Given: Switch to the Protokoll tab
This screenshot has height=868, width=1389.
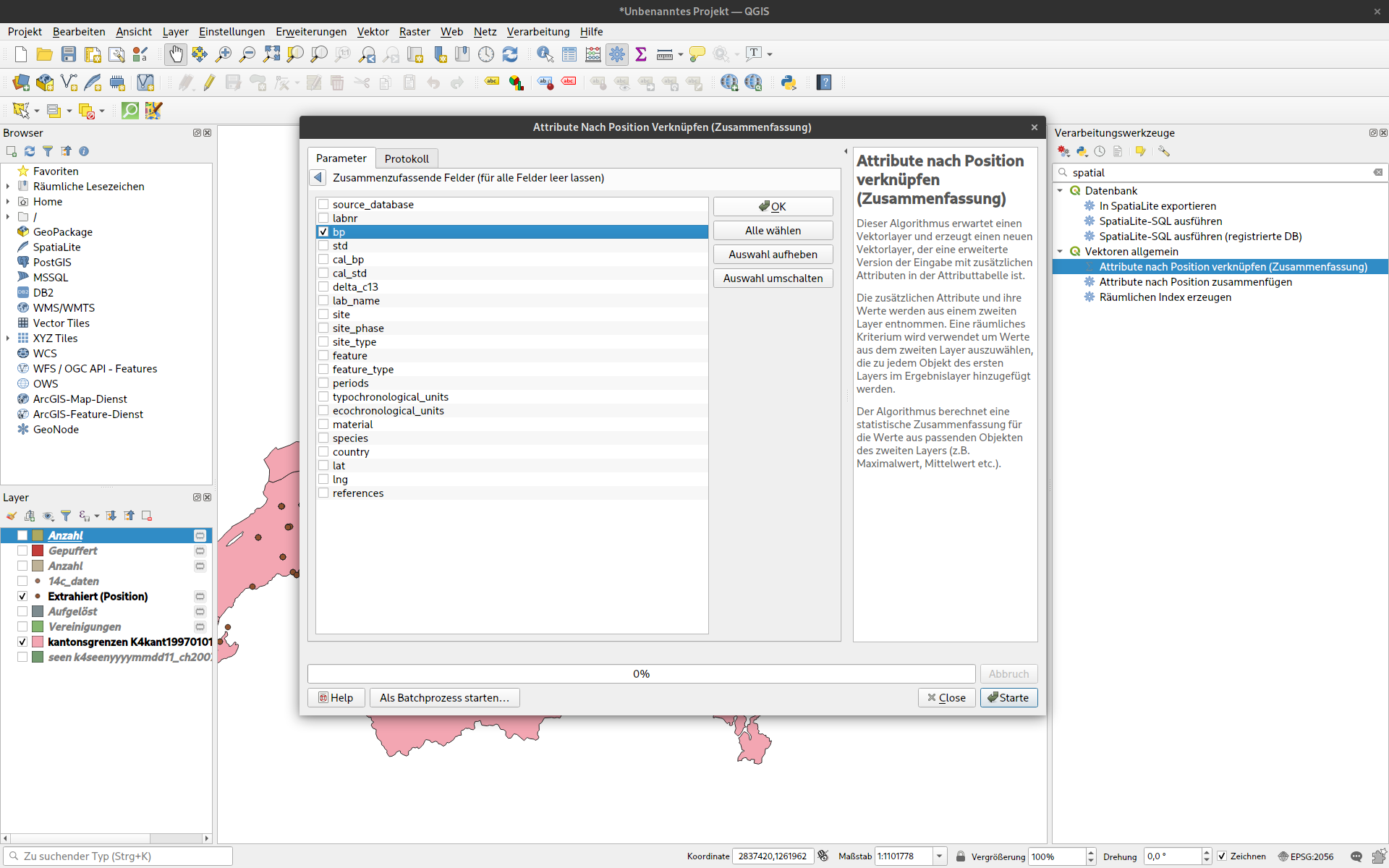Looking at the screenshot, I should click(x=407, y=158).
